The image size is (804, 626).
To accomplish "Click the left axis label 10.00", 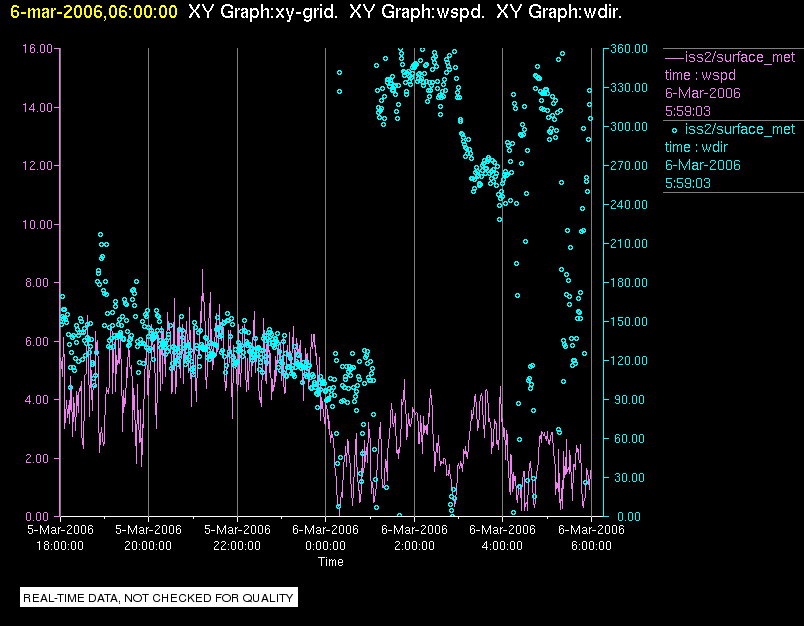I will (x=37, y=225).
